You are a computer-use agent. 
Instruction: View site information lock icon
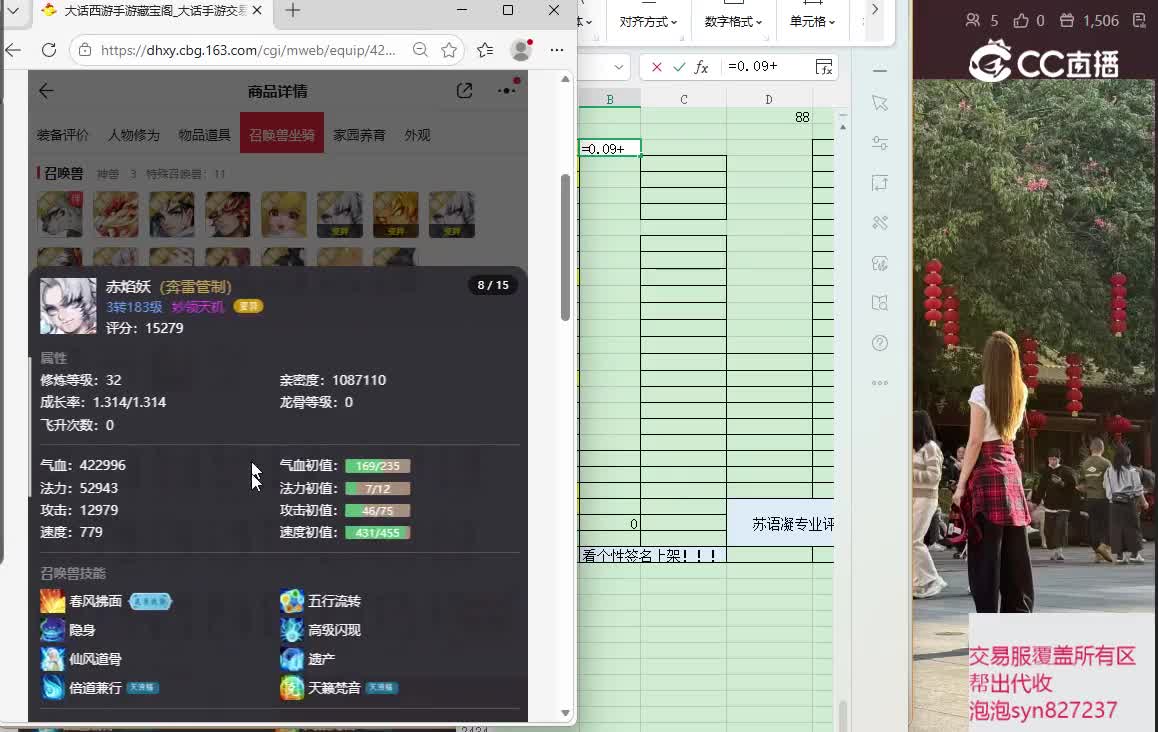tap(85, 50)
